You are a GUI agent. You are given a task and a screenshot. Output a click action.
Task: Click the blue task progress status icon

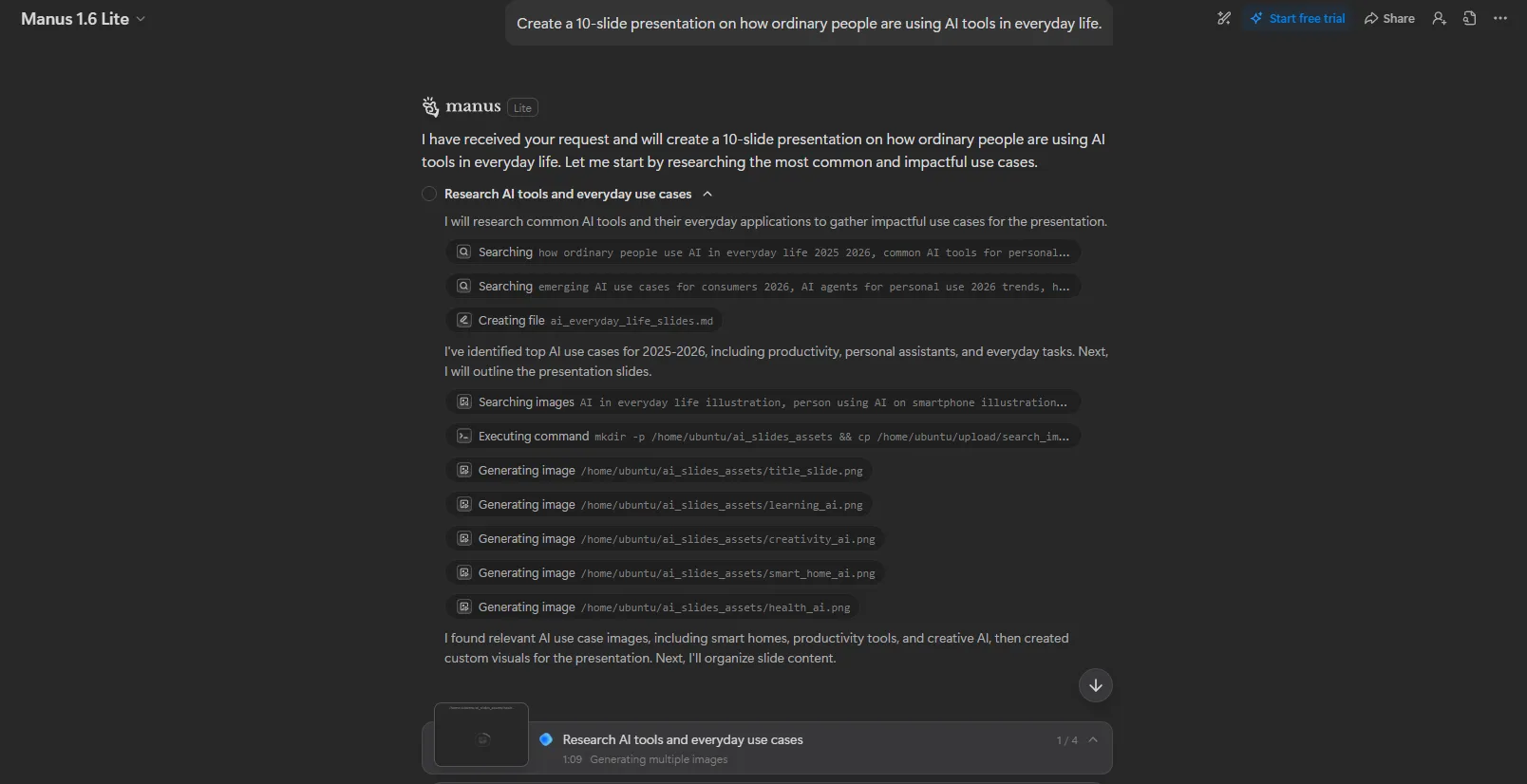click(546, 739)
